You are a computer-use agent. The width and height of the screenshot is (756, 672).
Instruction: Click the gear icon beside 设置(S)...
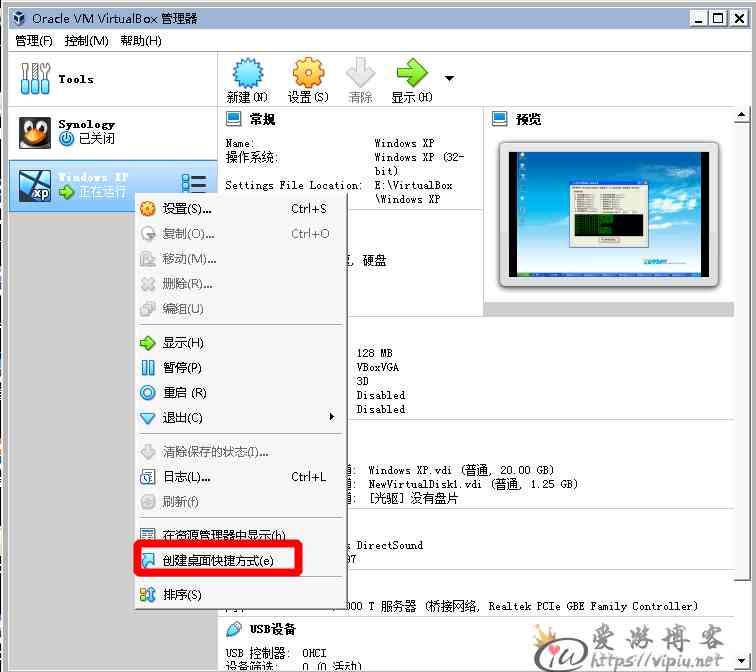click(148, 209)
